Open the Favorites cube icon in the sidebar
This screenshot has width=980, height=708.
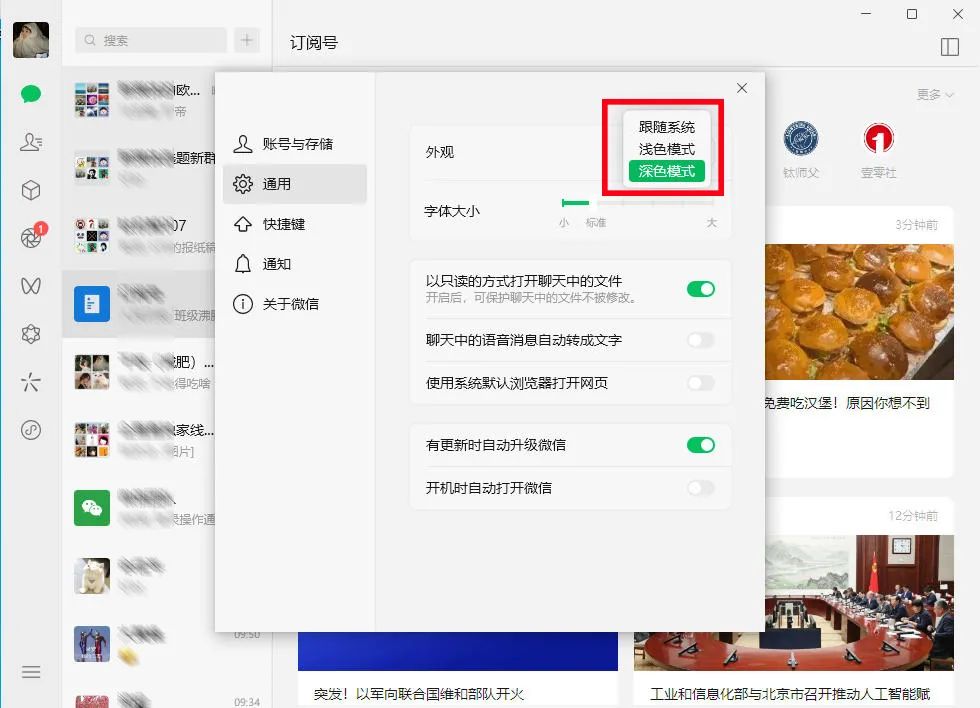coord(31,190)
